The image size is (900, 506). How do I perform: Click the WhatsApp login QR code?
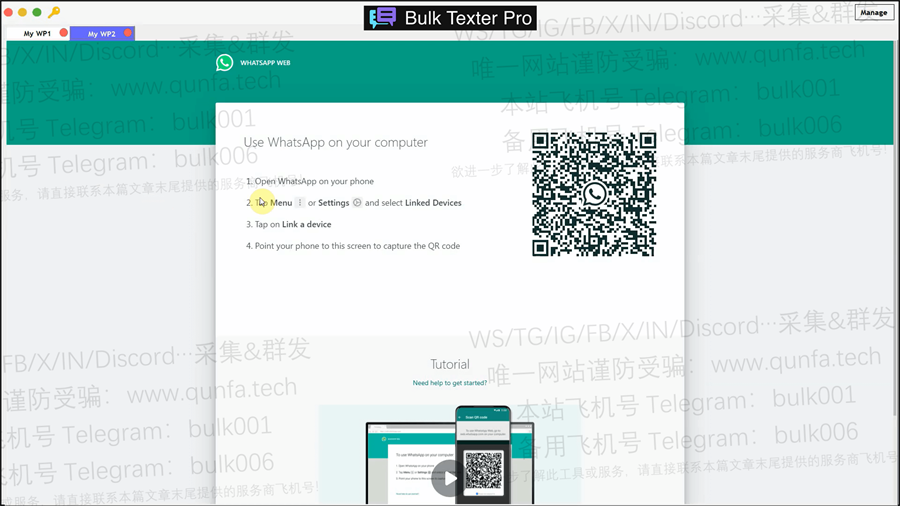(594, 194)
